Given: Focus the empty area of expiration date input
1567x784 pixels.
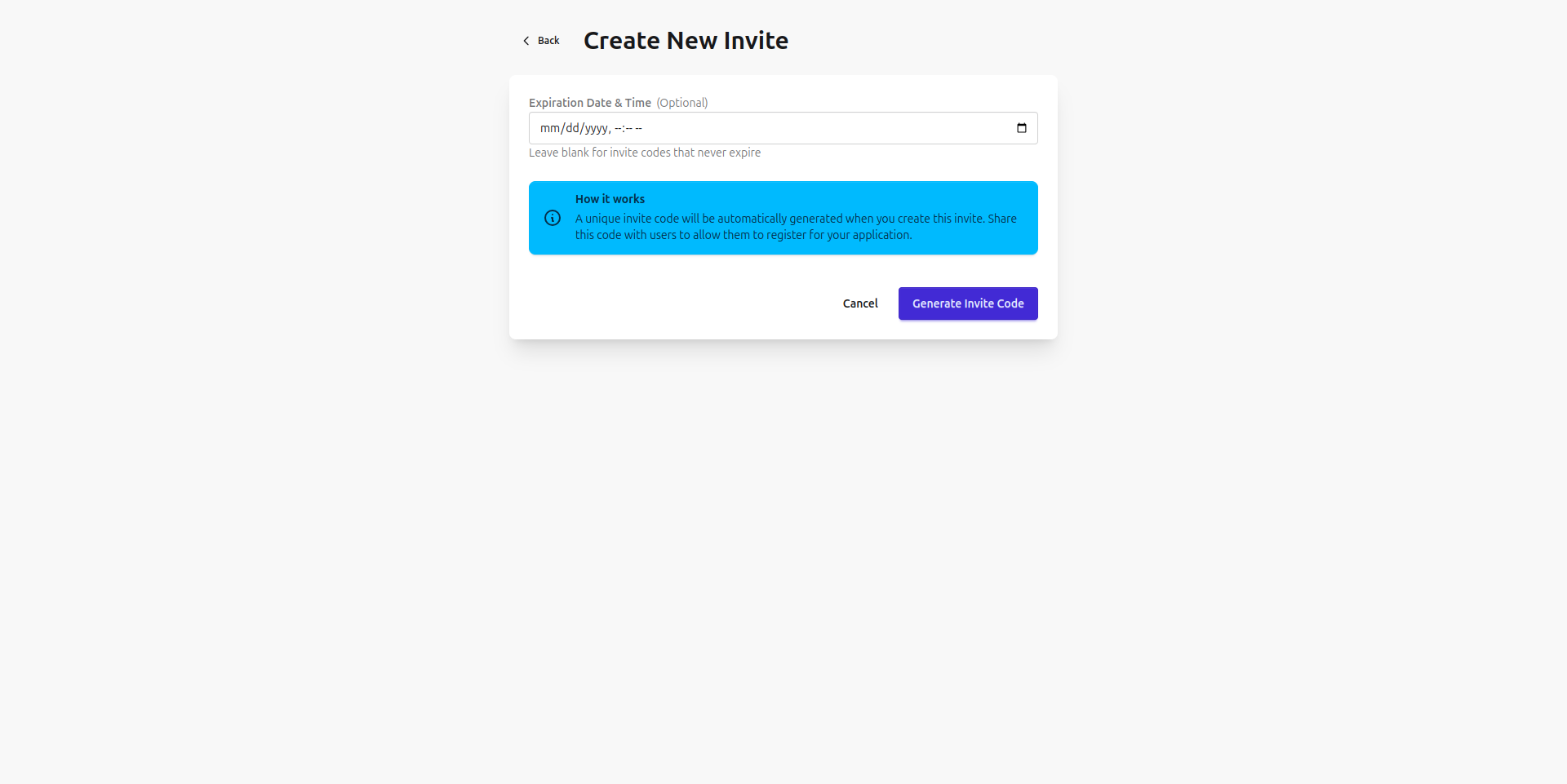Looking at the screenshot, I should tap(816, 128).
